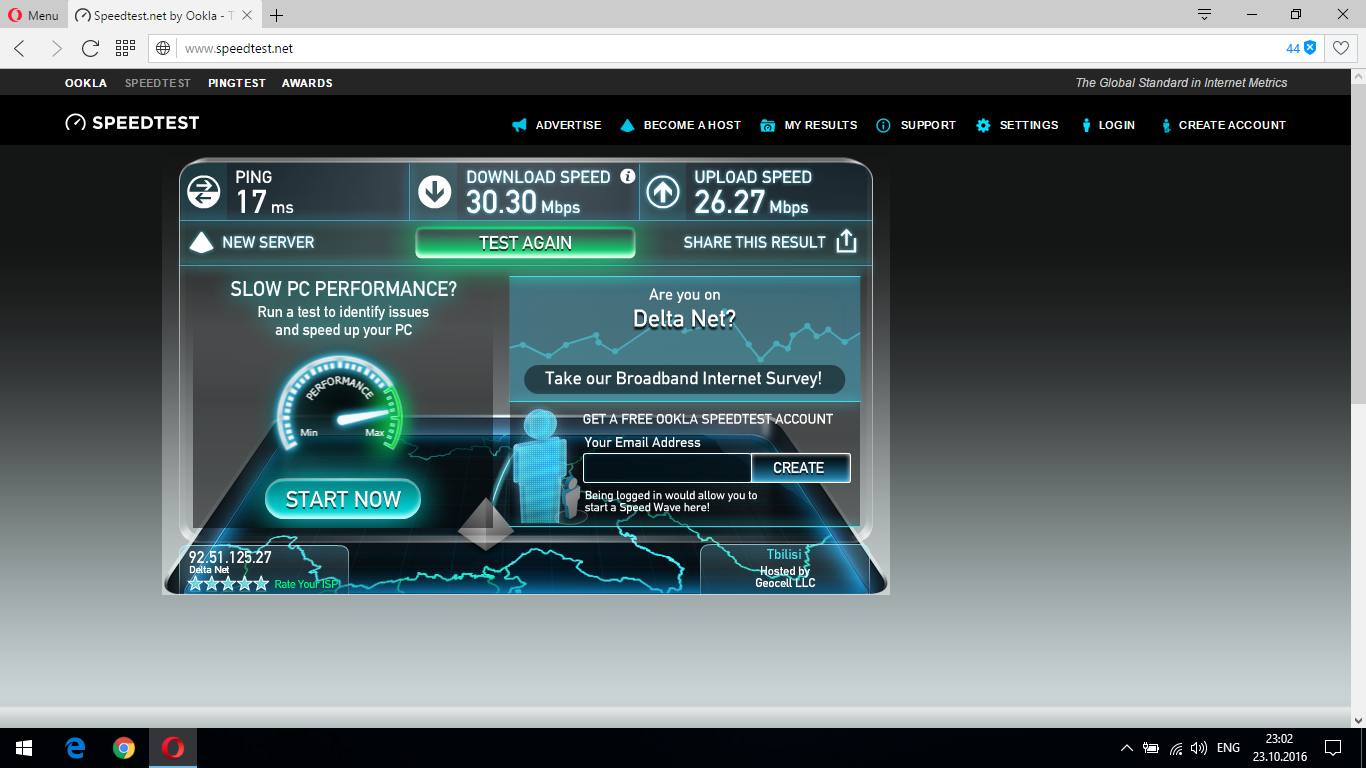
Task: Switch input language via ENG
Action: point(1228,748)
